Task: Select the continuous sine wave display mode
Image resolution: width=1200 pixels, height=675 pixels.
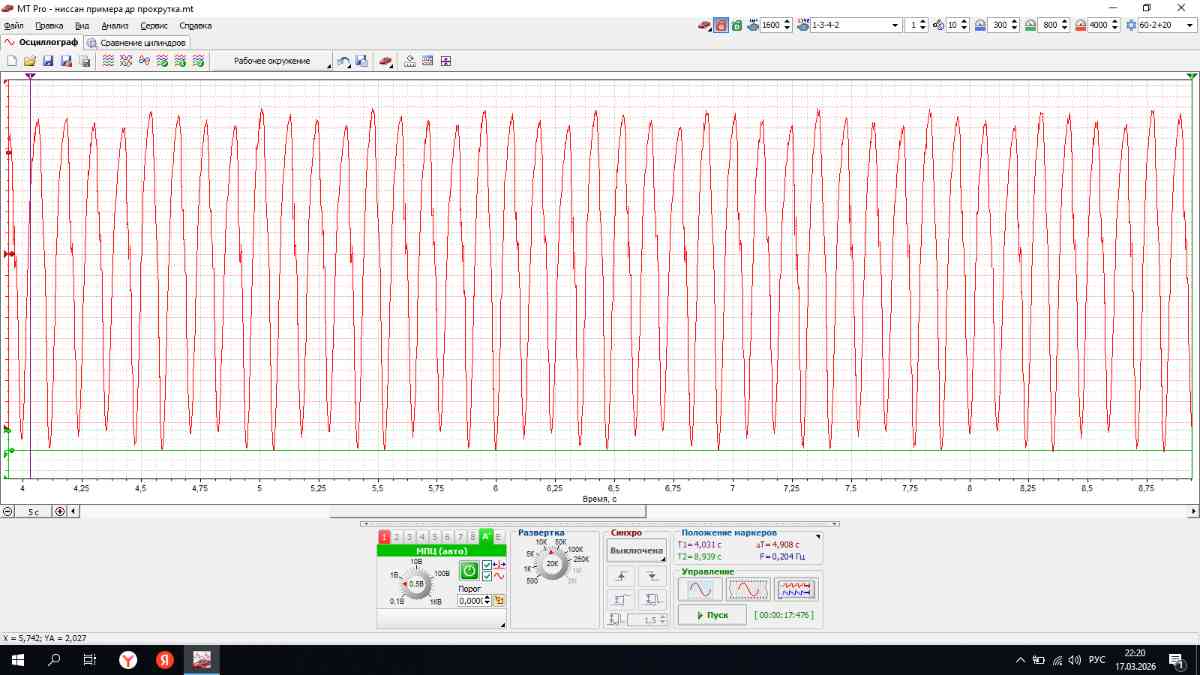Action: pos(700,589)
